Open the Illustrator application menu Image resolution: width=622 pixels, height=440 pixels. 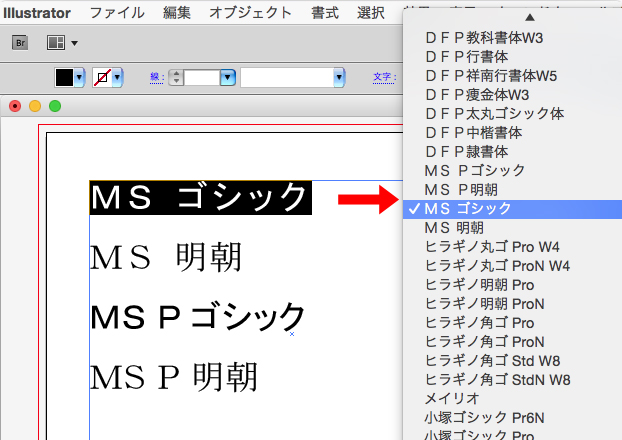click(37, 13)
